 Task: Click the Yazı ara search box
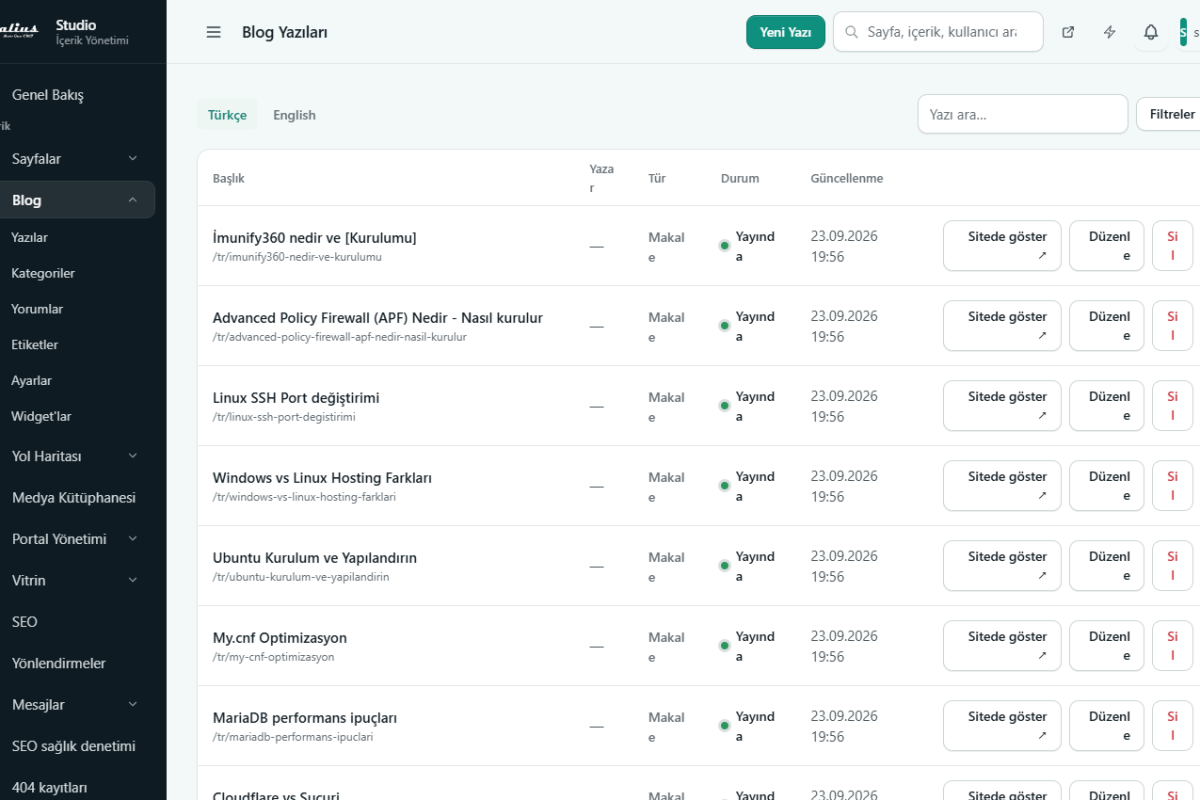click(1023, 114)
